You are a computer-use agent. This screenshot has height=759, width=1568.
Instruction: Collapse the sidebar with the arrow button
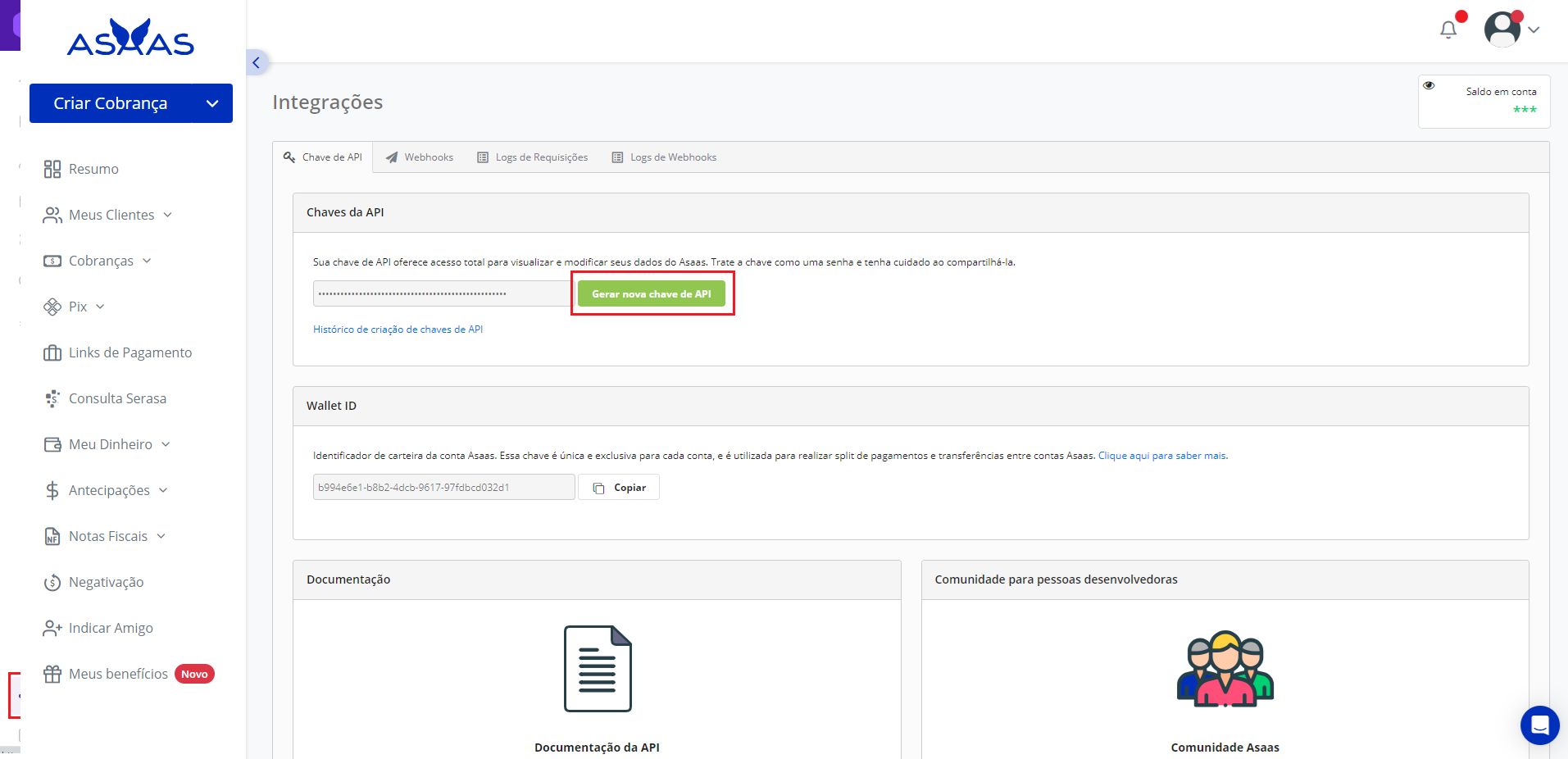pos(257,62)
